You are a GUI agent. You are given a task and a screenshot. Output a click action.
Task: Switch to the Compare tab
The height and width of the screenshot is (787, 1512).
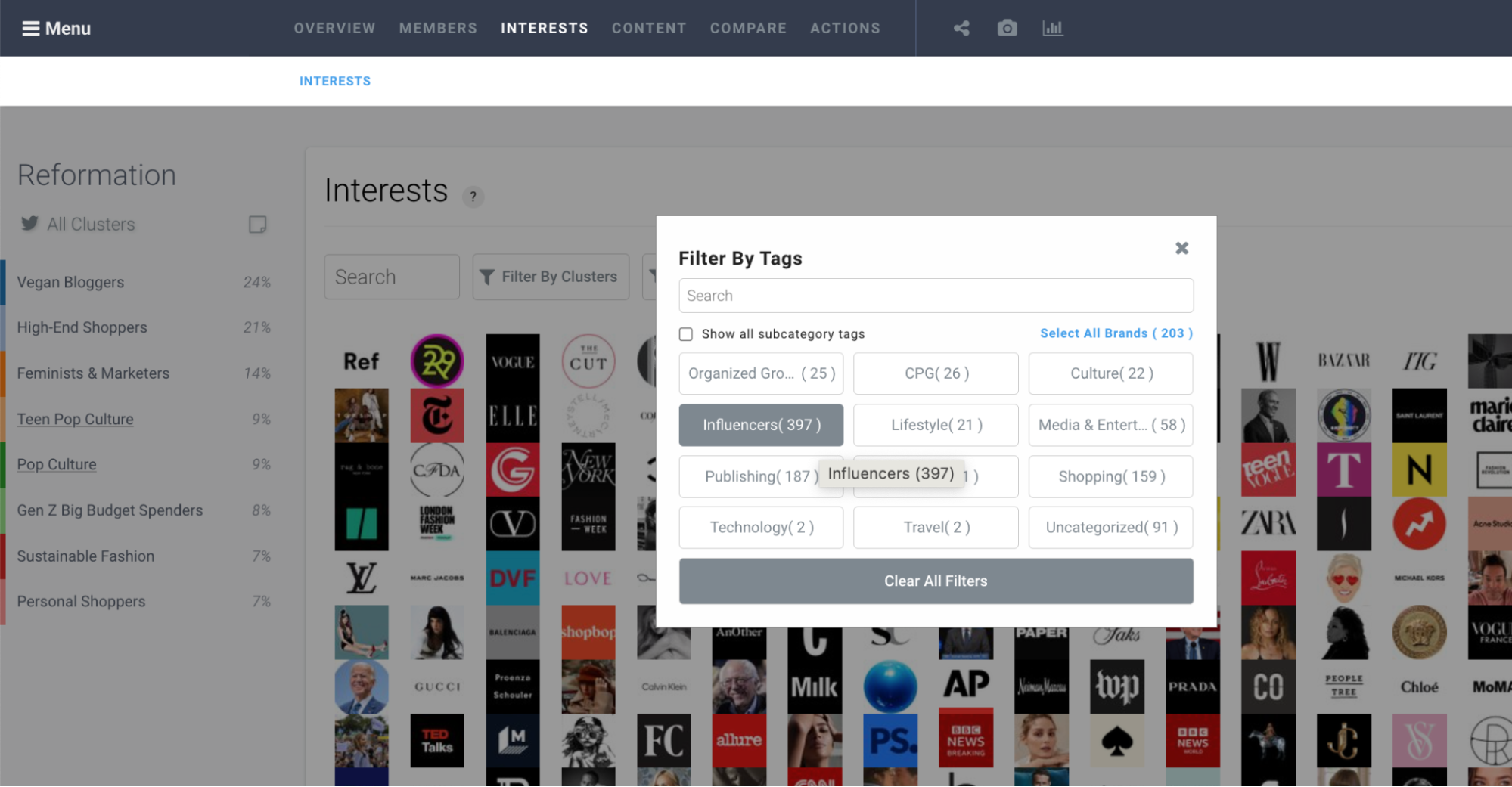pyautogui.click(x=748, y=28)
